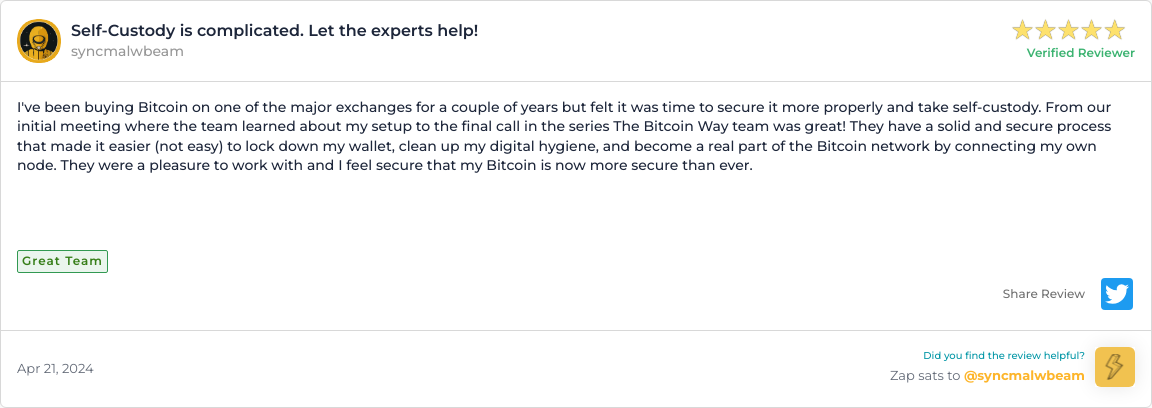Screen dimensions: 1152x408
Task: Click the Twitter bird share icon
Action: coord(1117,294)
